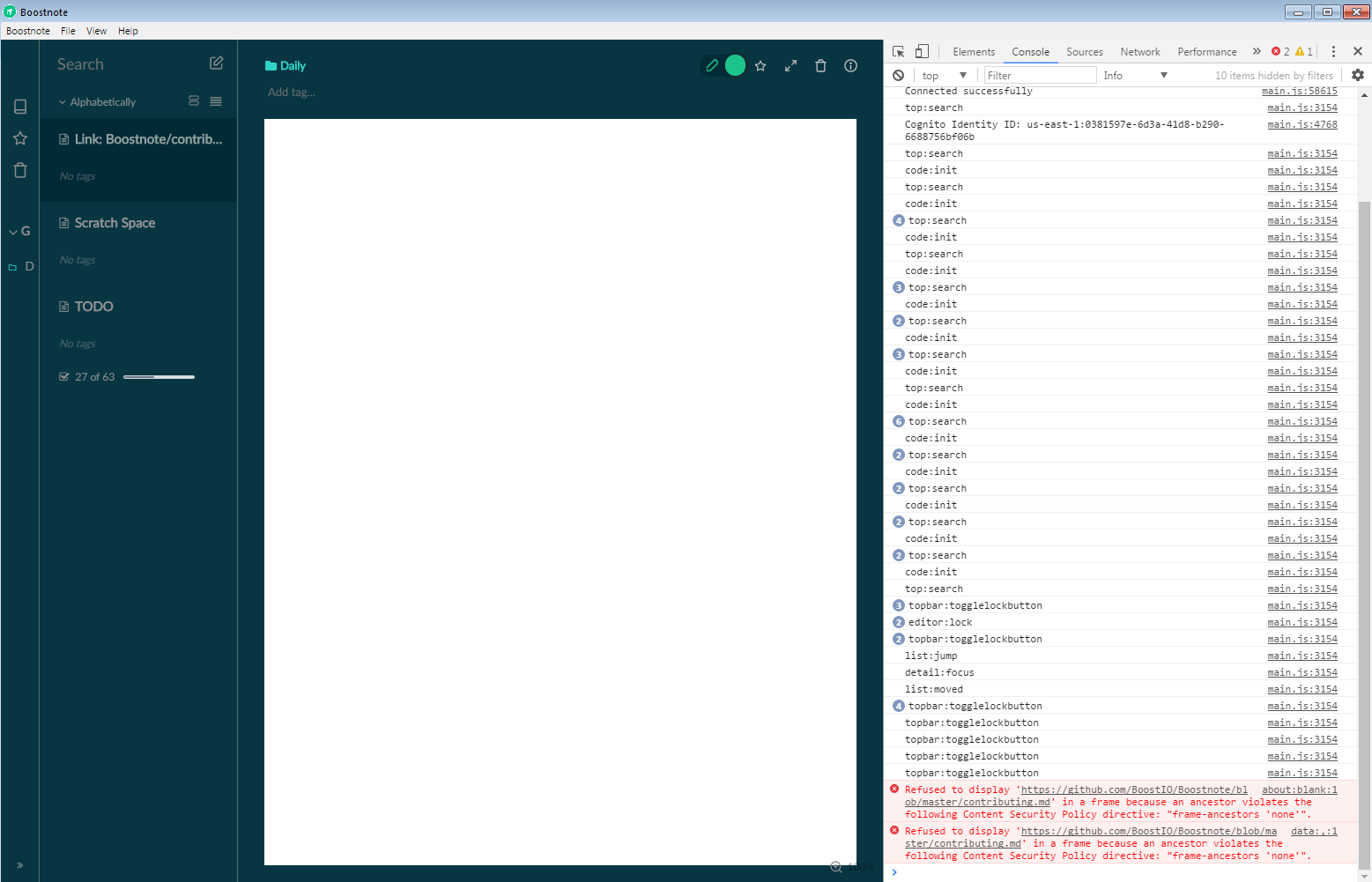Viewport: 1372px width, 882px height.
Task: Open the Info log level dropdown
Action: click(x=1135, y=76)
